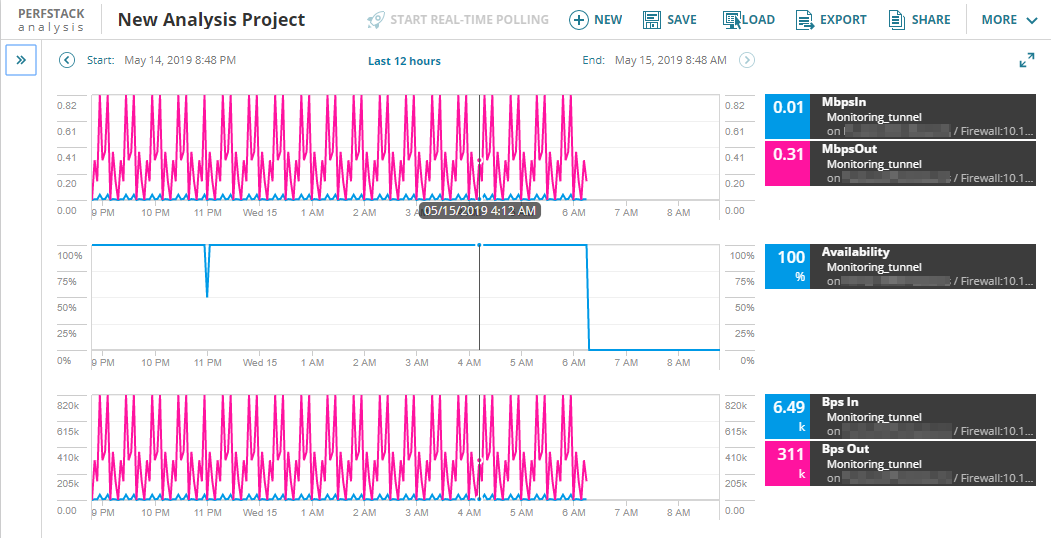Go to previous time range arrow
Viewport: 1051px width, 538px height.
67,60
